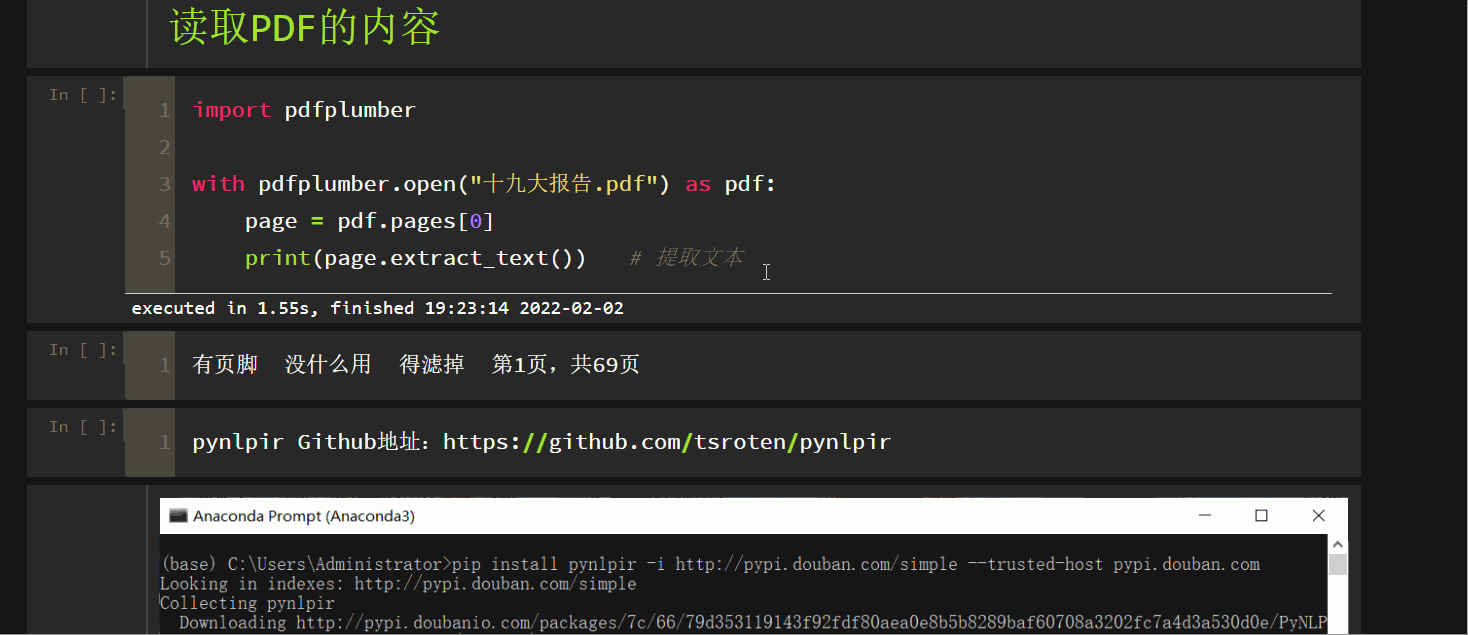Click the In [ ] prompt of the pynlpir cell

[x=80, y=426]
